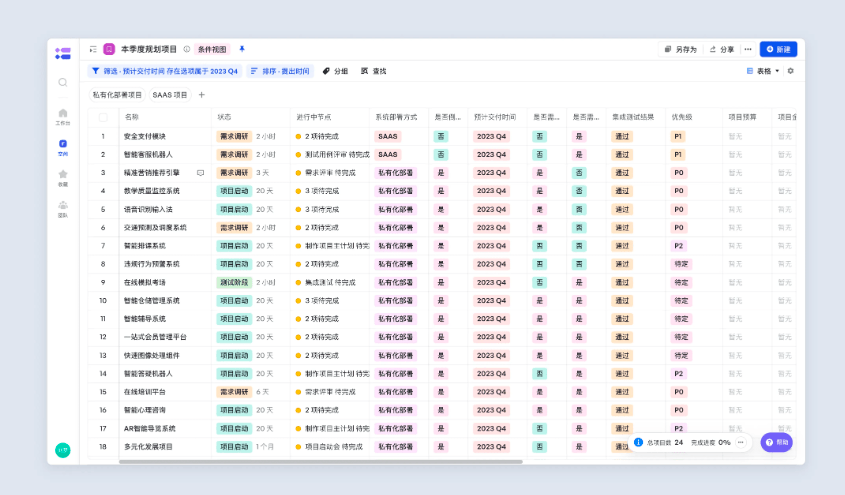Screen dimensions: 845x495
Task: Click the 分组 group tag button
Action: coord(335,71)
